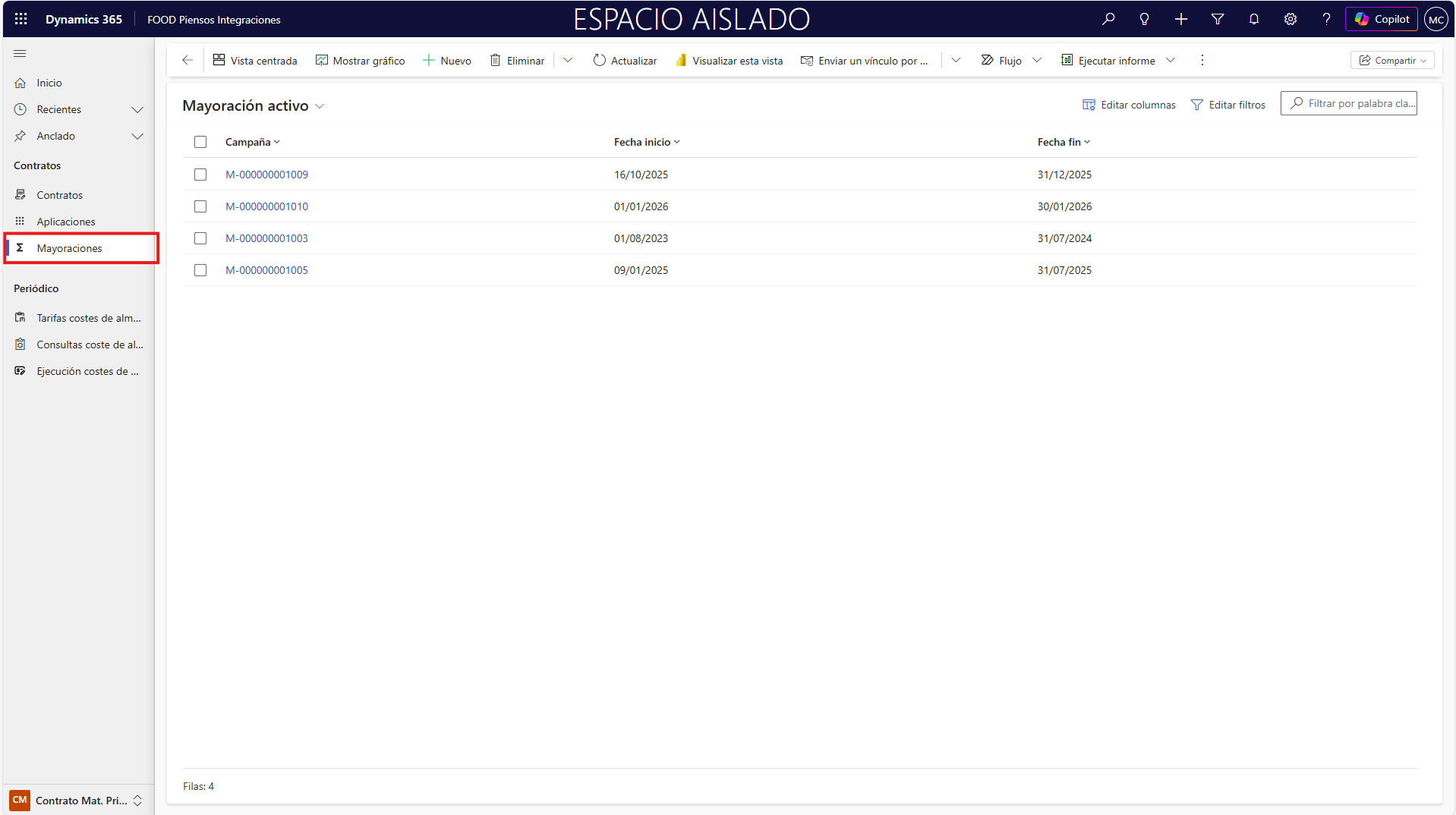Select checkbox for row M-000000001009

pyautogui.click(x=200, y=175)
